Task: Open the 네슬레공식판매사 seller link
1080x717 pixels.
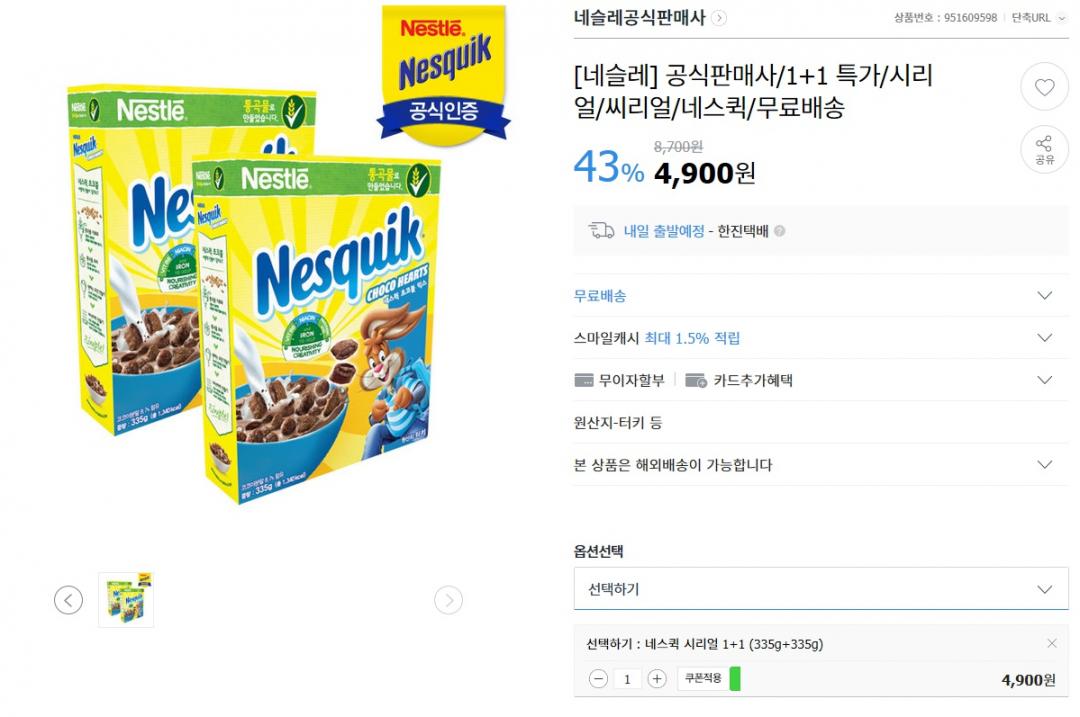Action: [640, 18]
